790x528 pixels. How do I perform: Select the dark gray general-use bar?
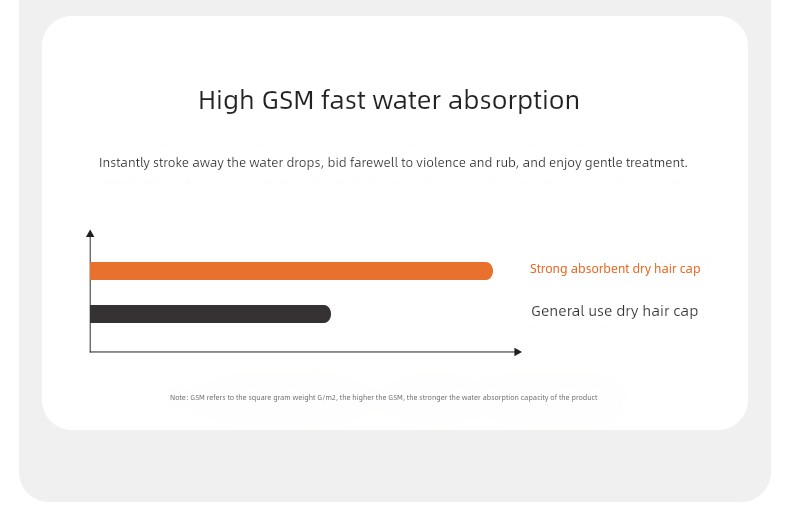pos(210,314)
